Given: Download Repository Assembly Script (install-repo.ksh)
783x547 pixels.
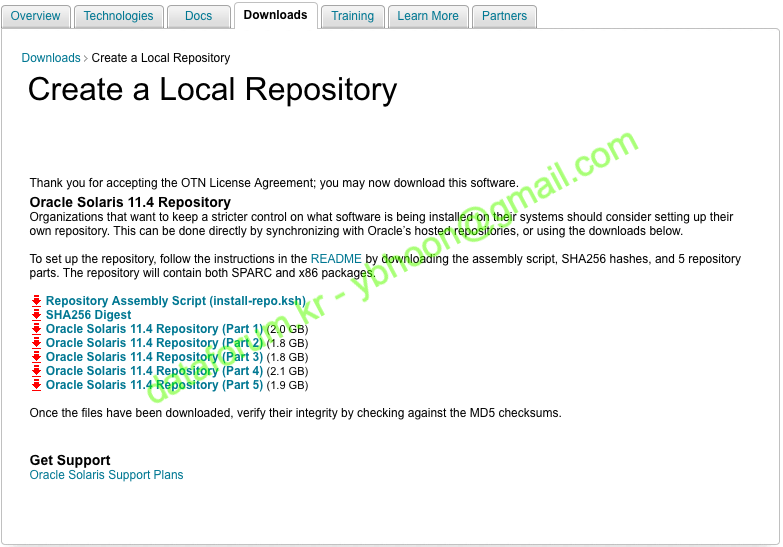Looking at the screenshot, I should coord(176,301).
